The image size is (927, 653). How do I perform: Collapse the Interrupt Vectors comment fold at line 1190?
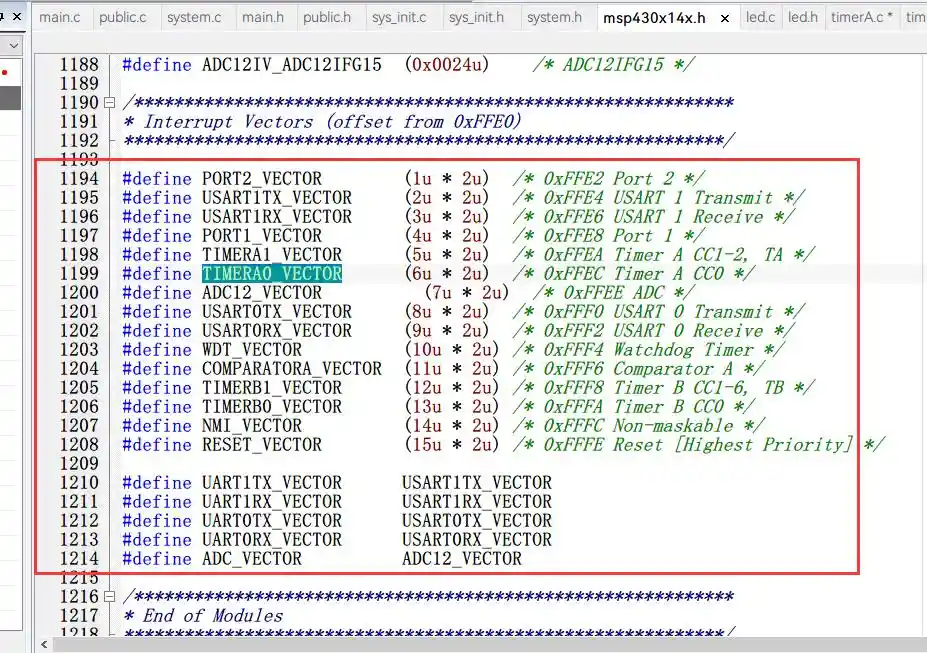(x=108, y=103)
